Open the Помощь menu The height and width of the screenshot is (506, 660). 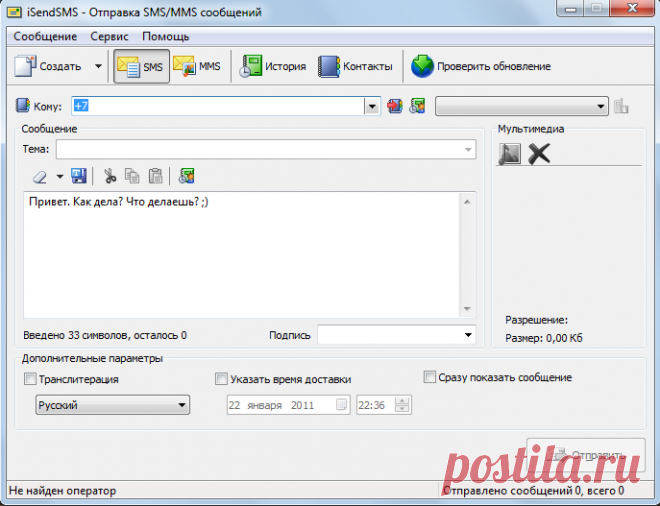[x=165, y=37]
